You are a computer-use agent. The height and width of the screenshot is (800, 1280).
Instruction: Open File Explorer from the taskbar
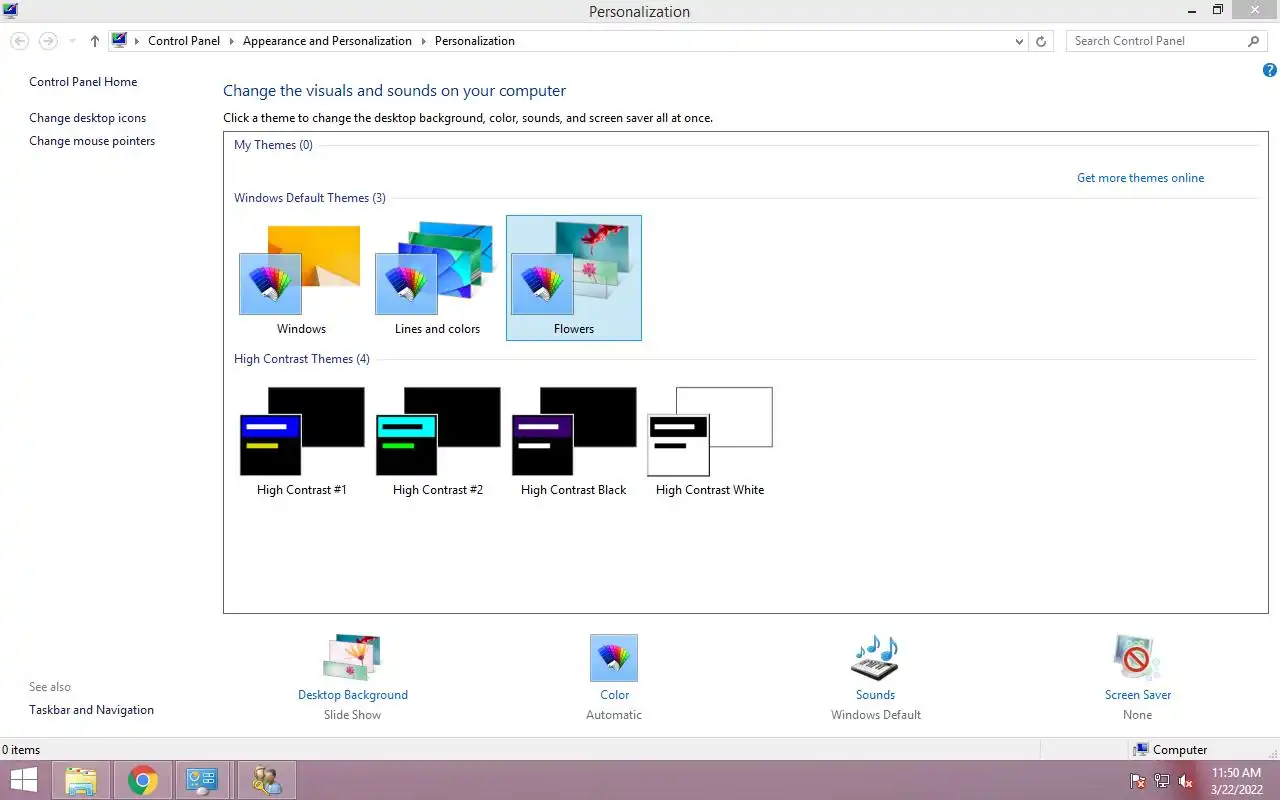[x=81, y=780]
